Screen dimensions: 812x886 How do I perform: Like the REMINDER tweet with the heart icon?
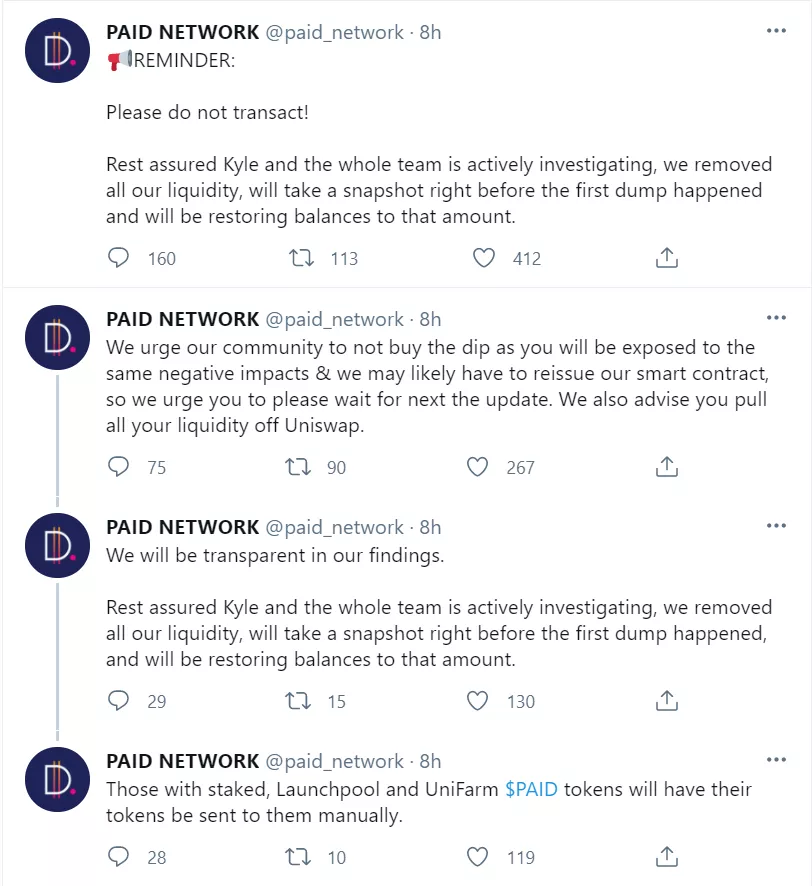pos(483,258)
